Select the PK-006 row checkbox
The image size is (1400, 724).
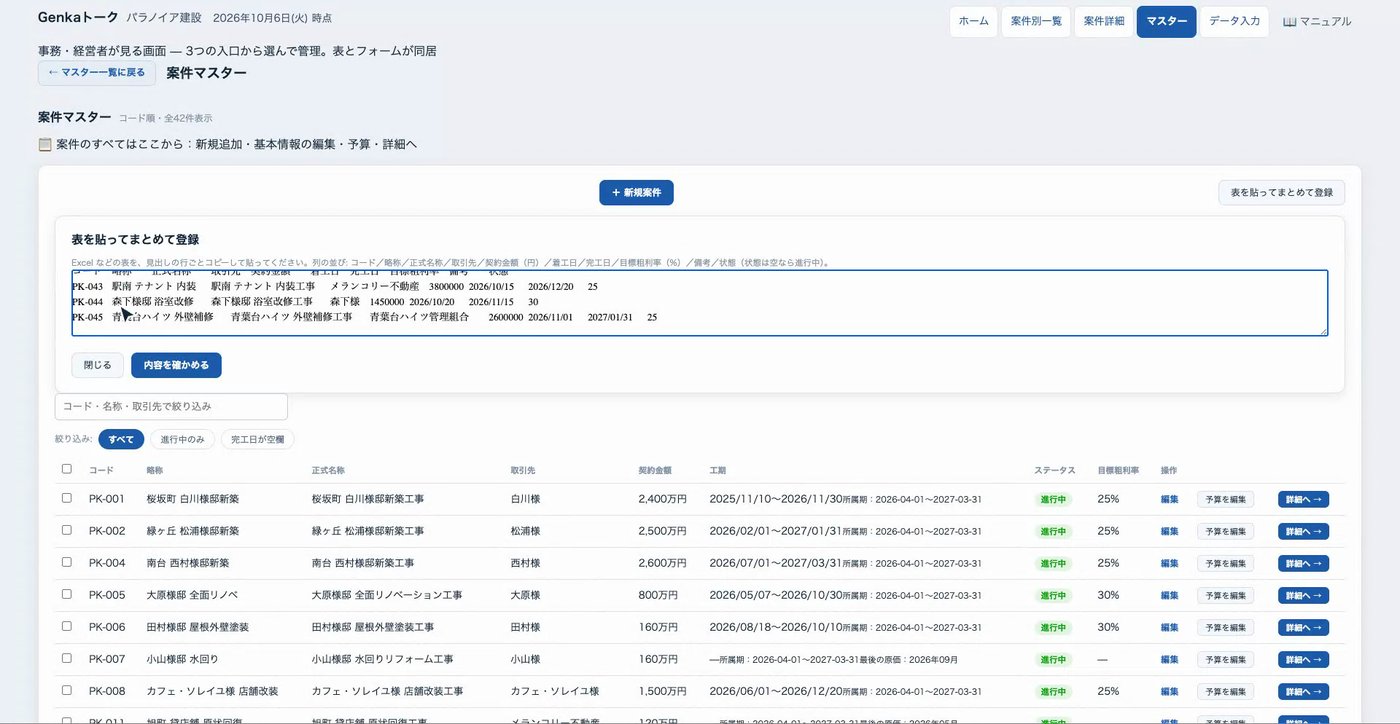[67, 626]
